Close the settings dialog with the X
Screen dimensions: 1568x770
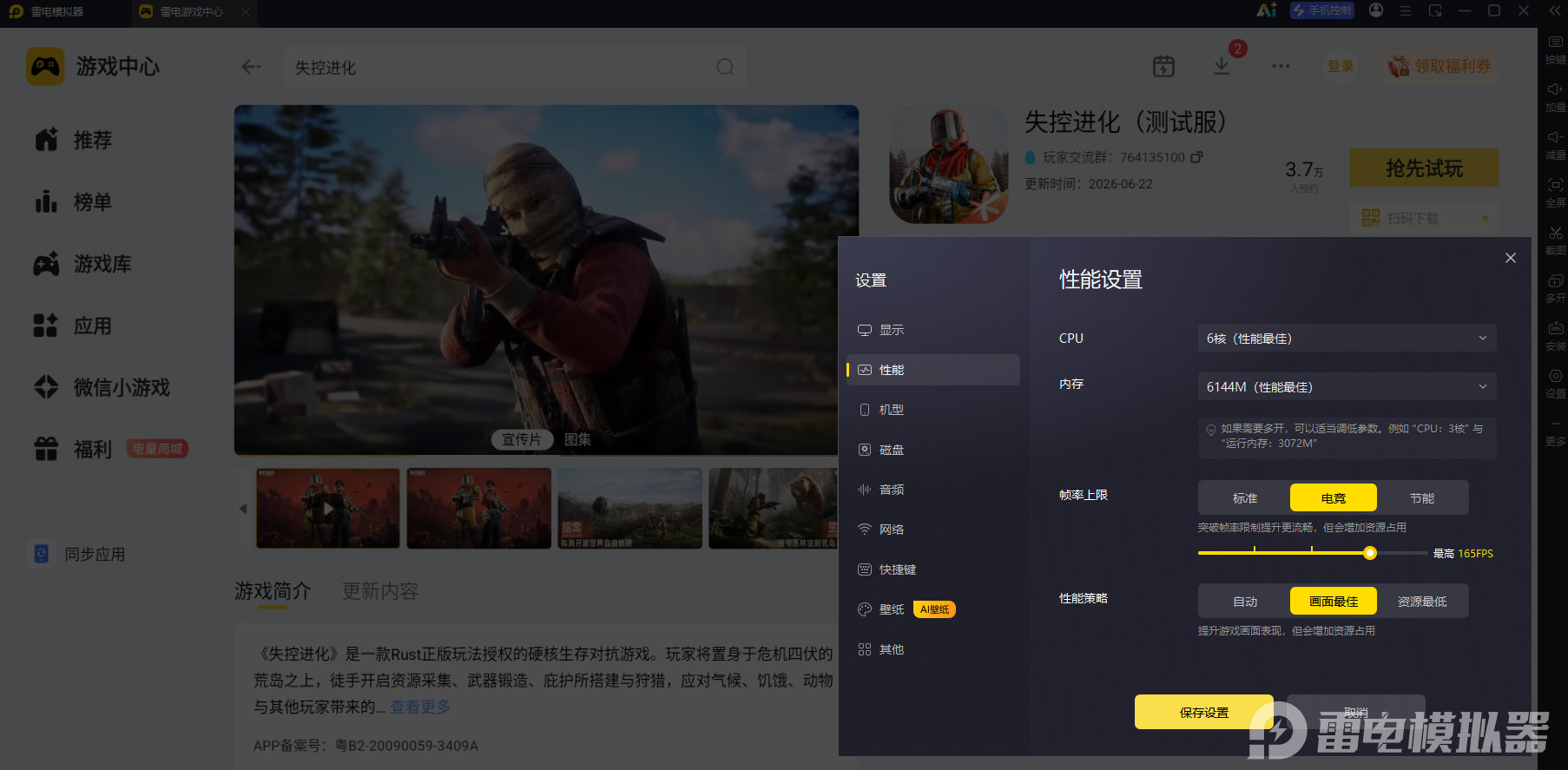point(1511,258)
